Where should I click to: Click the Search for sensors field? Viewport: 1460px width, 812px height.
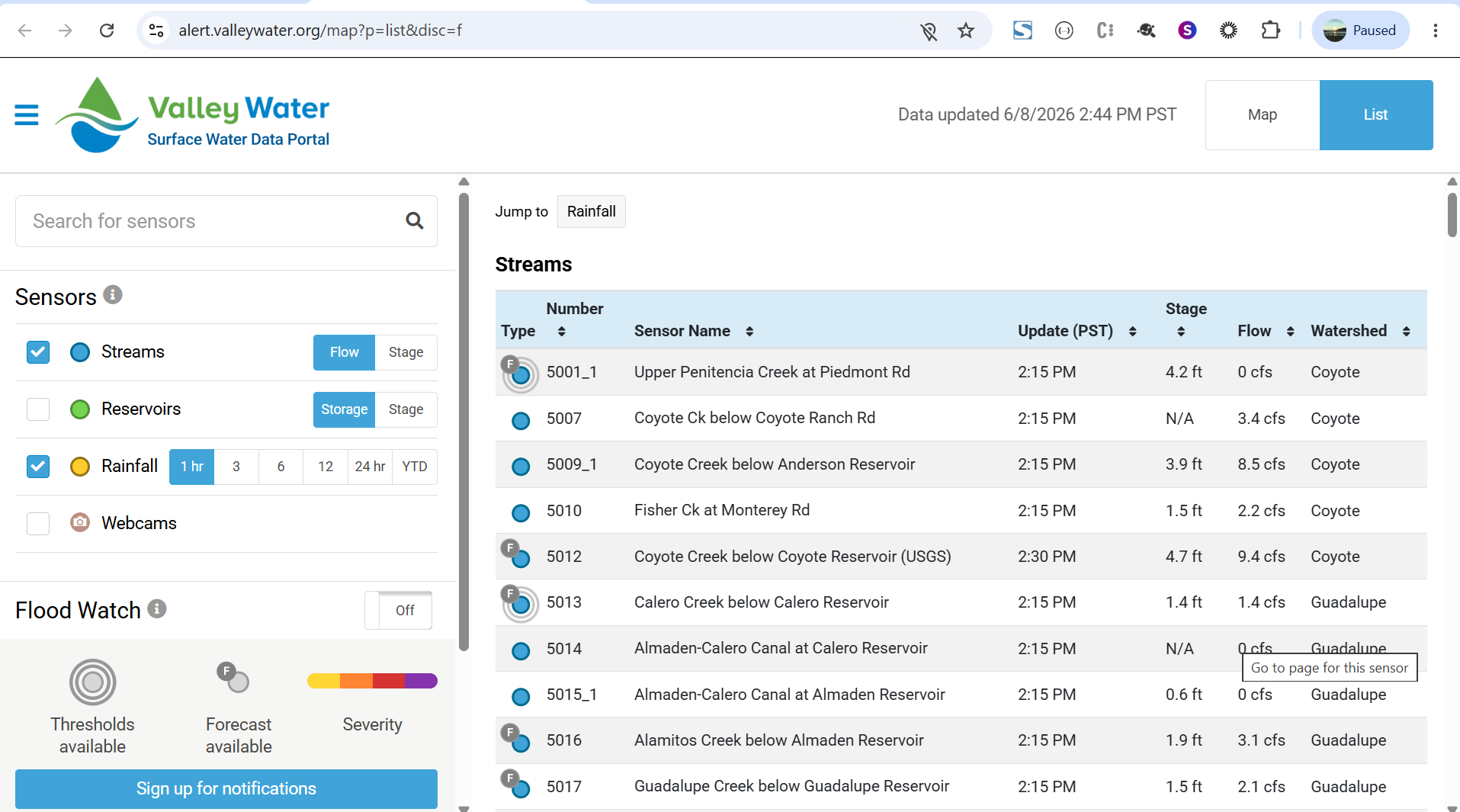pyautogui.click(x=210, y=221)
